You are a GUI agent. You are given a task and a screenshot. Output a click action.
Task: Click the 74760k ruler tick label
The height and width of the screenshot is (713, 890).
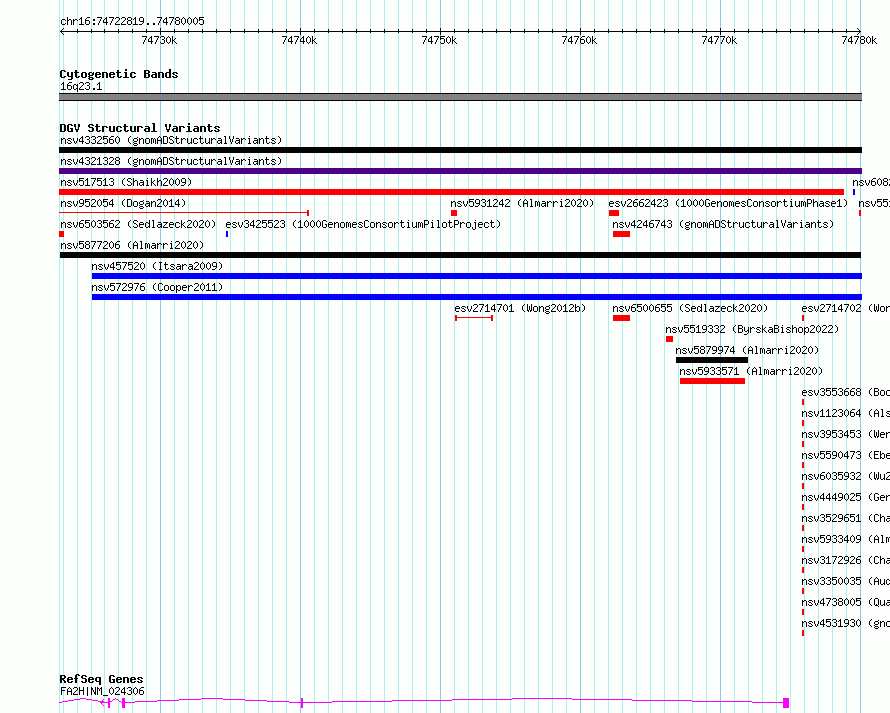(x=580, y=40)
